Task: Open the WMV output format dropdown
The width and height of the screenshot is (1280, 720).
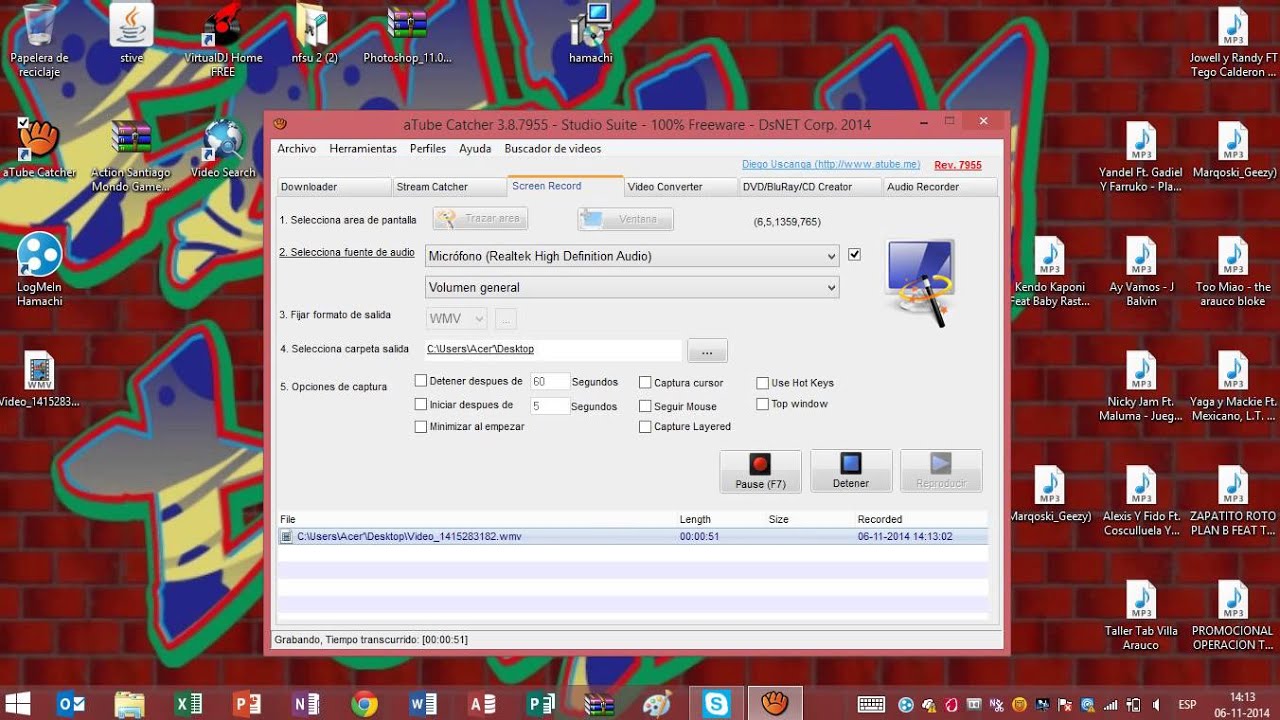Action: point(457,319)
